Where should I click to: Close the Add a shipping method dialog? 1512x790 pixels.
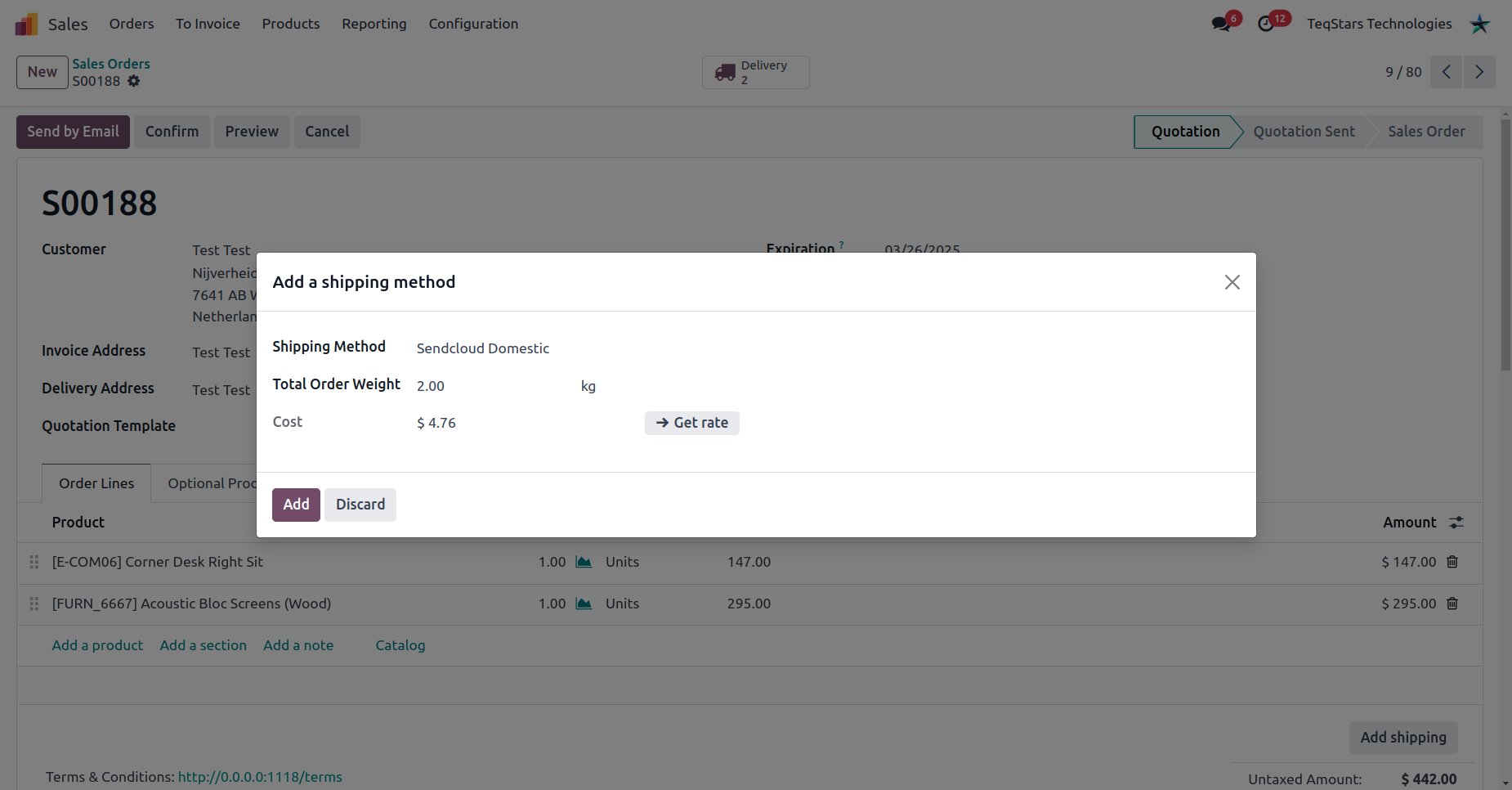click(1232, 282)
